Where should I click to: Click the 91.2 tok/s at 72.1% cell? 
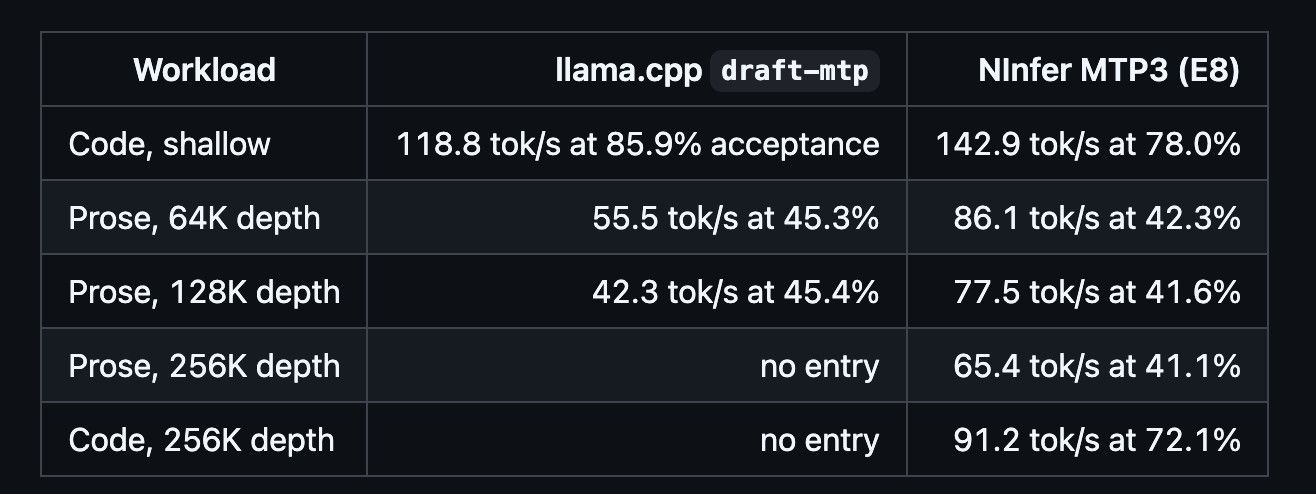point(1087,439)
